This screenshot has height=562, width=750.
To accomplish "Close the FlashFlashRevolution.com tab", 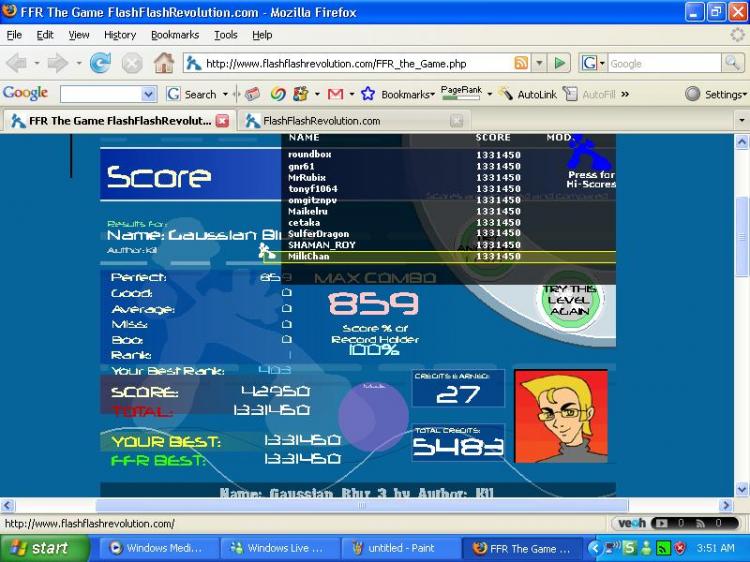I will click(x=456, y=121).
